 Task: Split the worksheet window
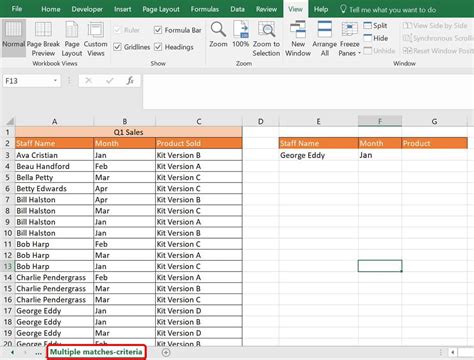[x=376, y=26]
